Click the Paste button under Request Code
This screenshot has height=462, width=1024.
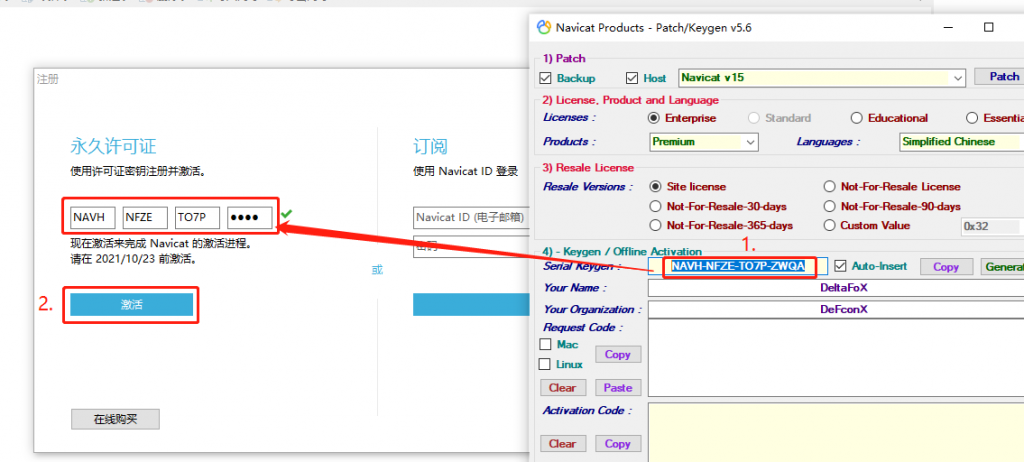click(618, 388)
